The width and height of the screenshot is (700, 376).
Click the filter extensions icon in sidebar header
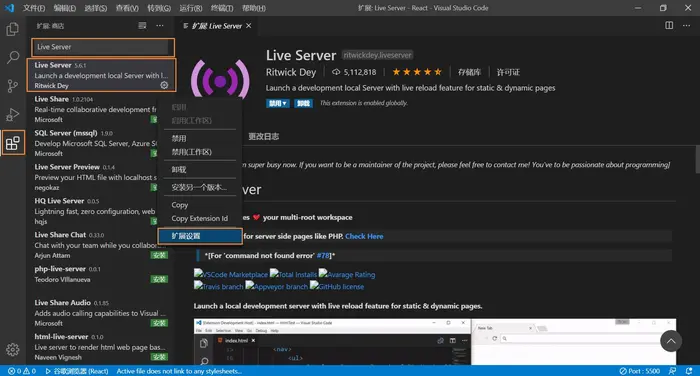click(x=142, y=25)
